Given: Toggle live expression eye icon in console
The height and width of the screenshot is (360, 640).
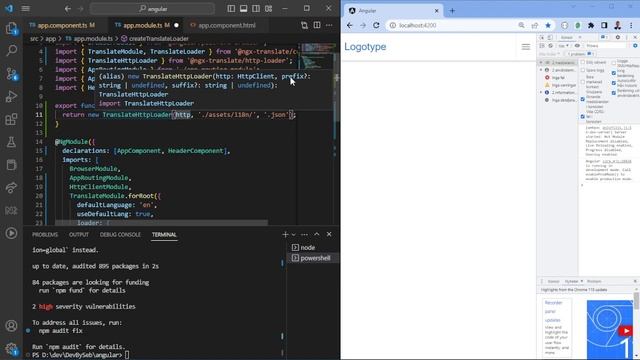Looking at the screenshot, I should (577, 46).
